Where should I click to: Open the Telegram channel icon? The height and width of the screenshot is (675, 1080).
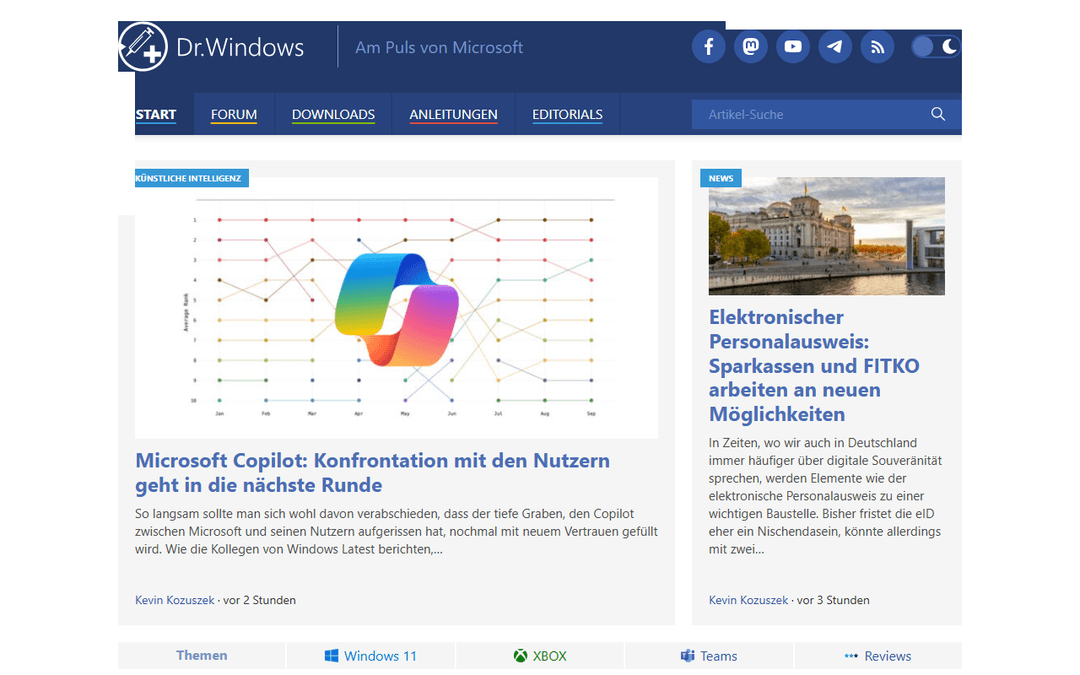pos(835,47)
